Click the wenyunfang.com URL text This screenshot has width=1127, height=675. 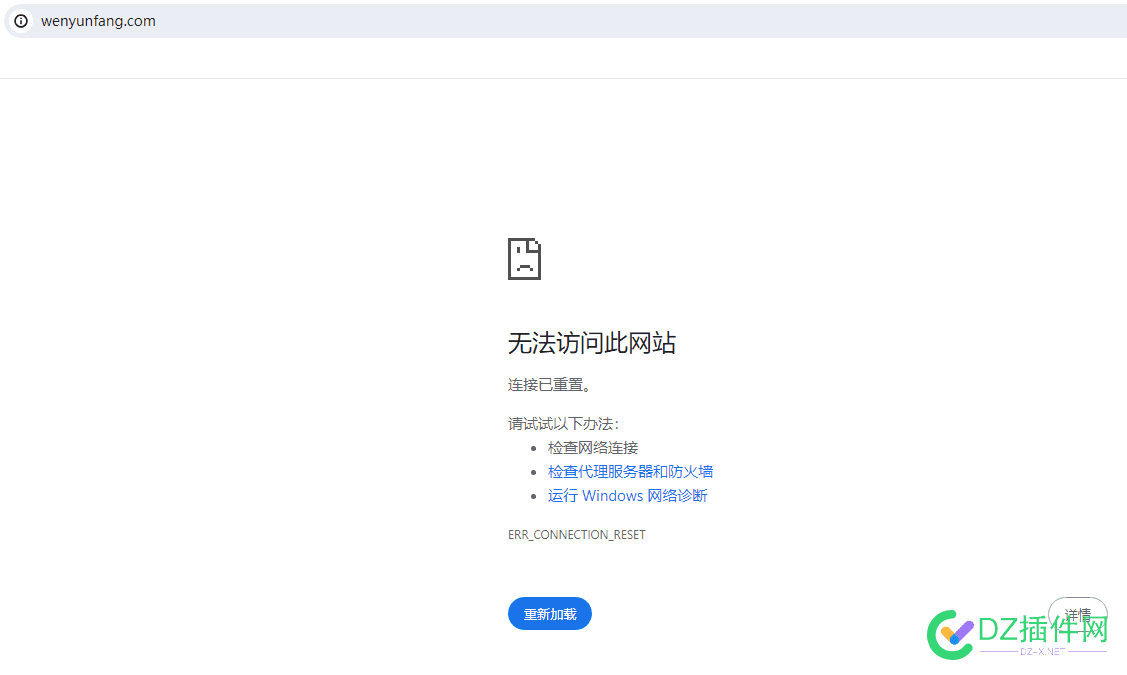point(98,21)
